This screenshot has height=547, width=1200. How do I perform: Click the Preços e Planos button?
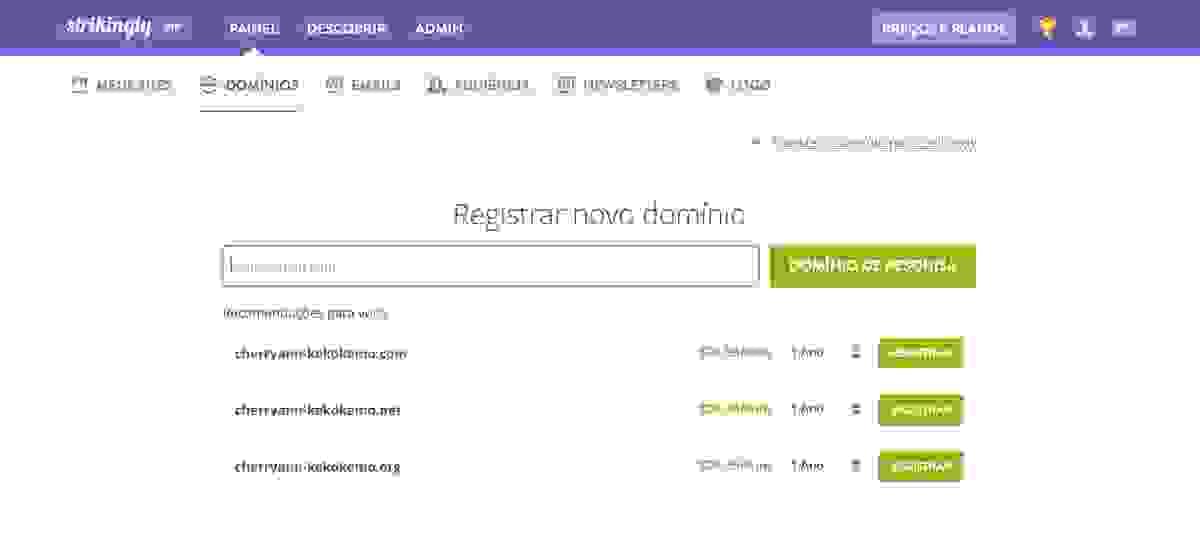click(944, 28)
